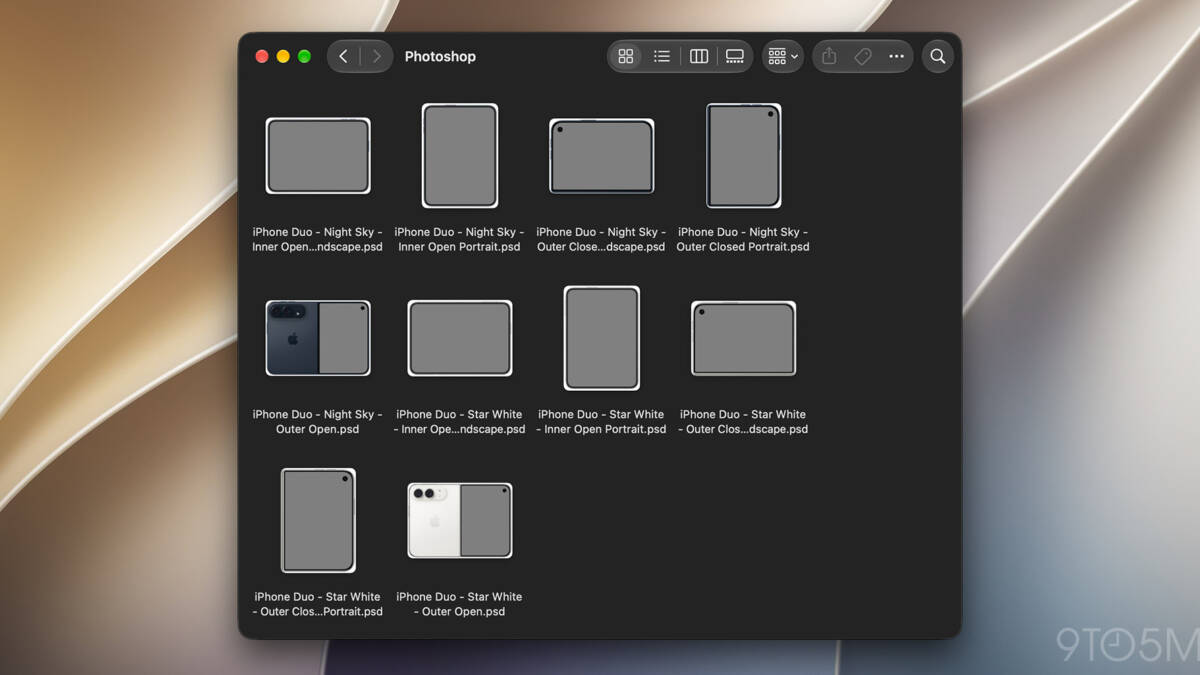
Task: Click filename 'Star White - Inner Open Portrait.psd'
Action: [601, 422]
